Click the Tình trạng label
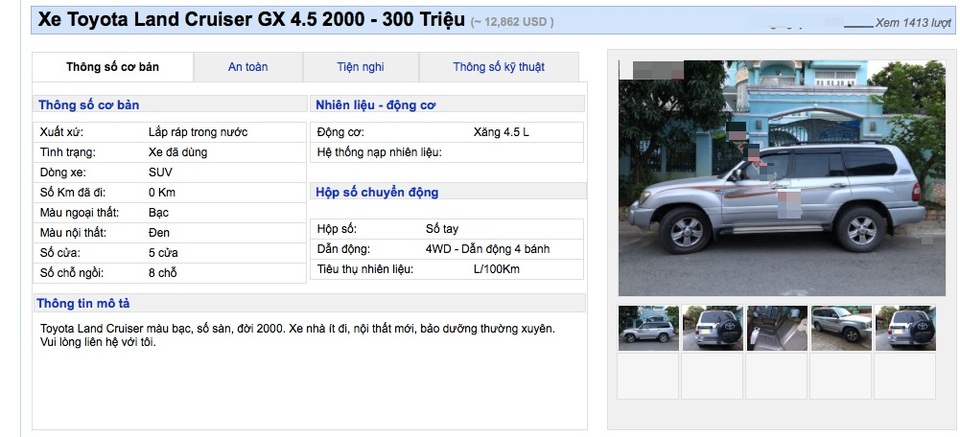Image resolution: width=960 pixels, height=437 pixels. tap(68, 152)
